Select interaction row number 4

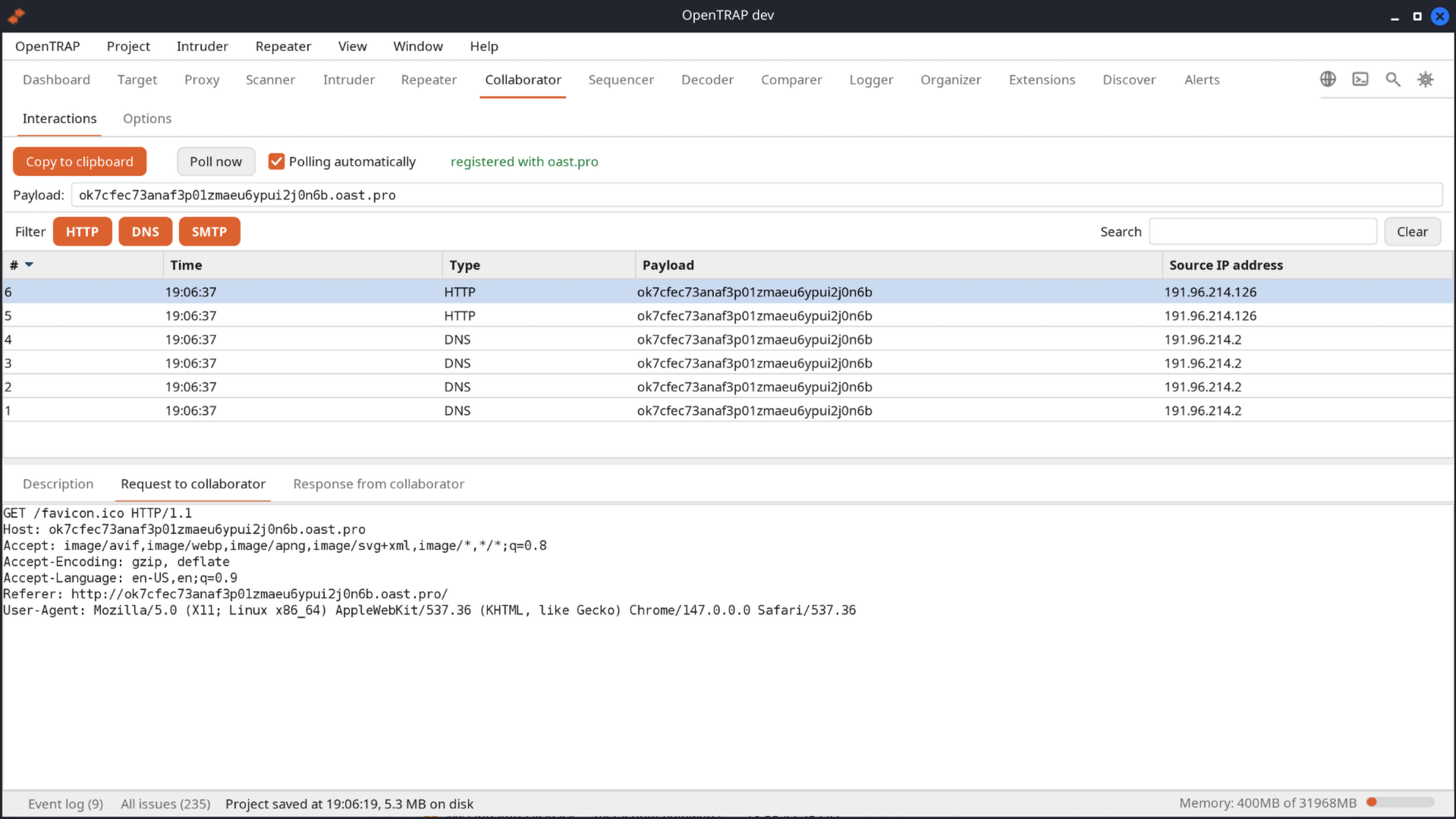pyautogui.click(x=728, y=339)
